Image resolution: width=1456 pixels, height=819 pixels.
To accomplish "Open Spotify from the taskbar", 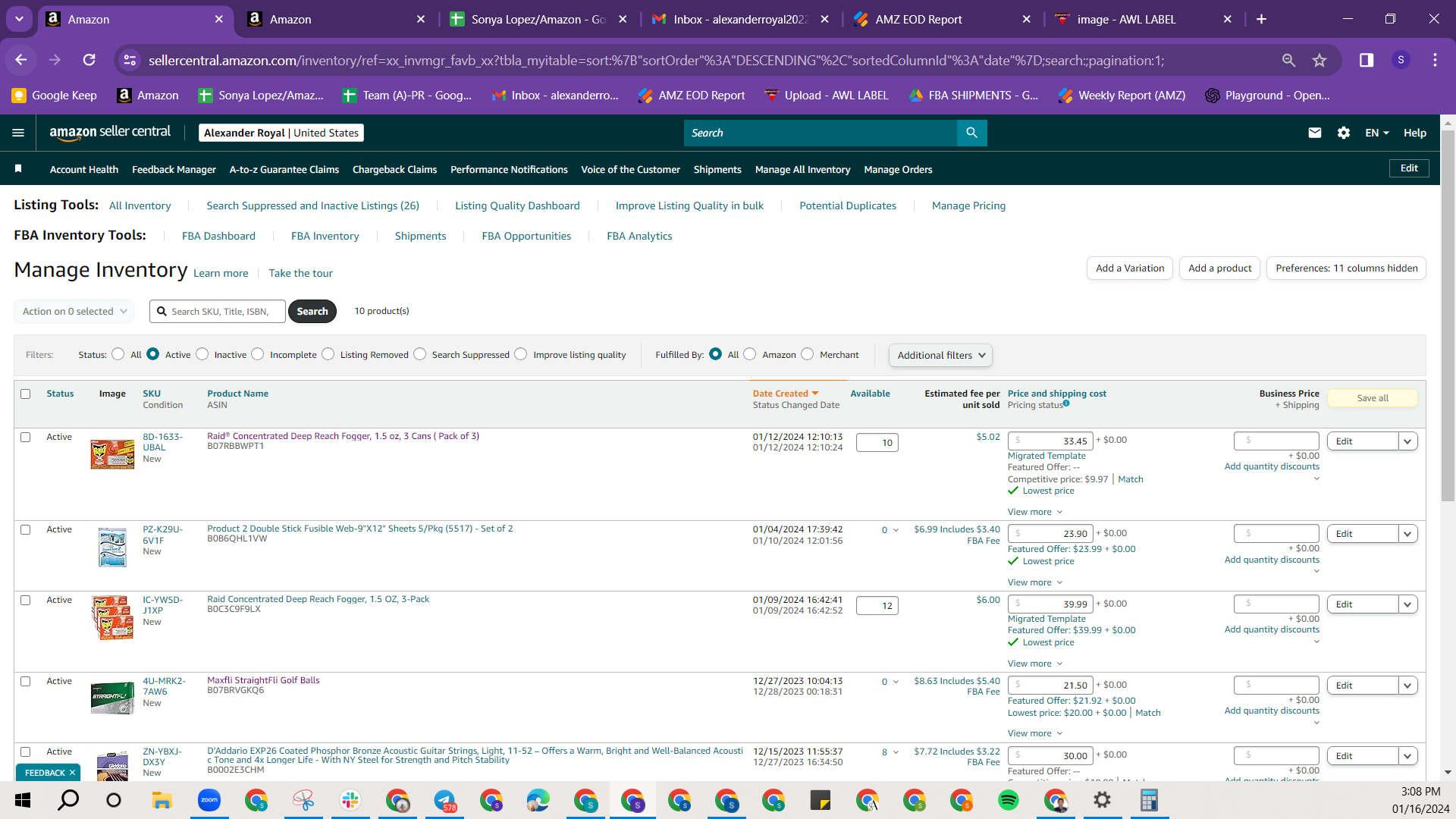I will pos(1009,800).
